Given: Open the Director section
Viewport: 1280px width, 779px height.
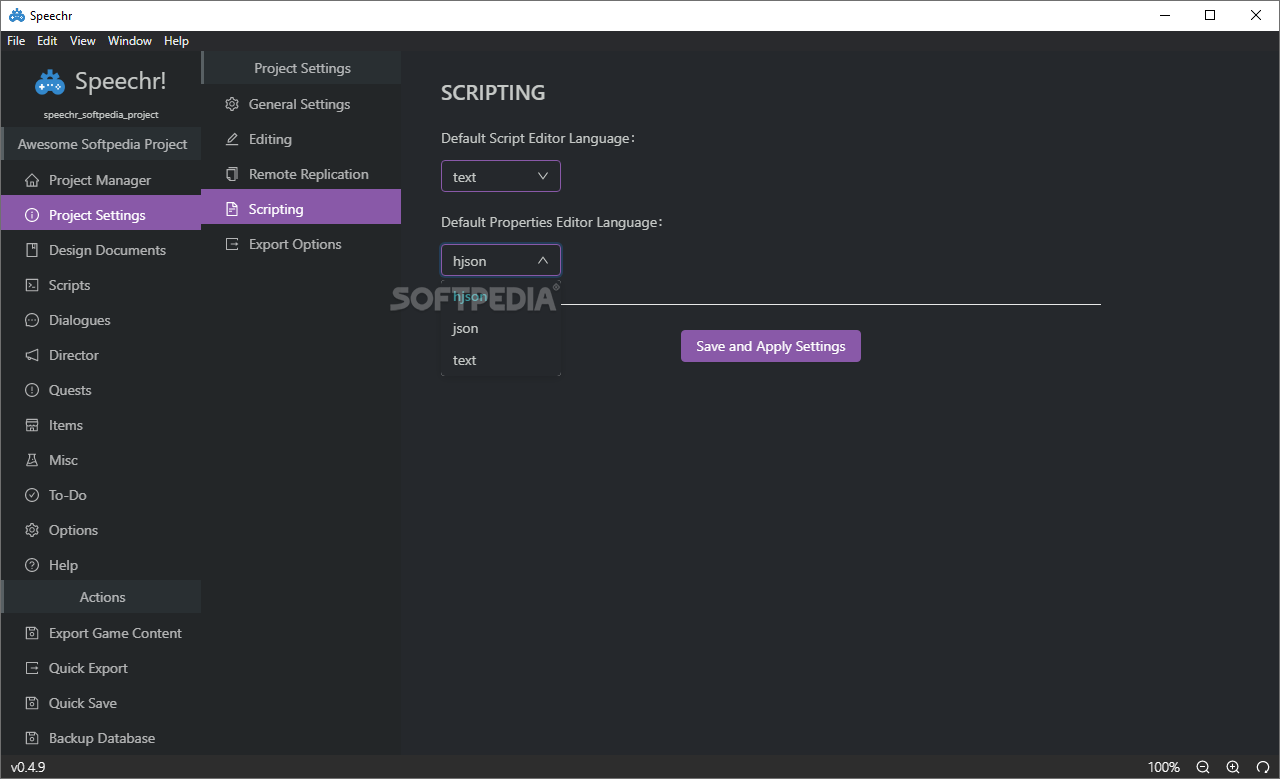Looking at the screenshot, I should pos(101,355).
